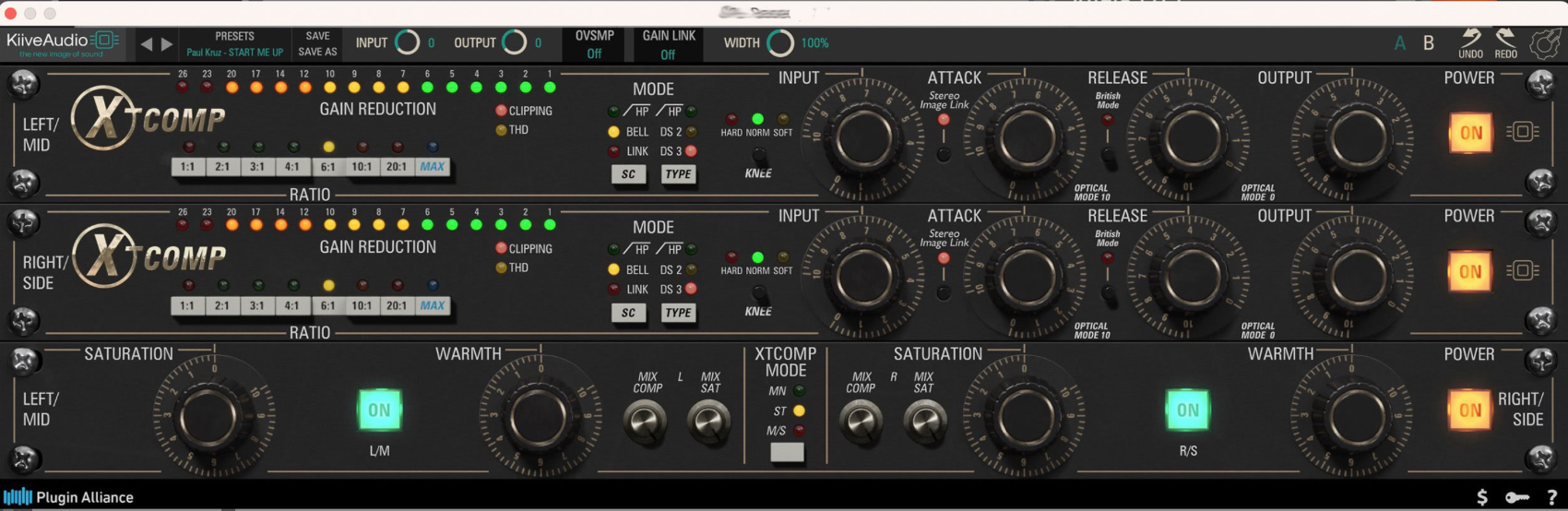Open settings gear in top right
Viewport: 1568px width, 511px height.
(1545, 43)
